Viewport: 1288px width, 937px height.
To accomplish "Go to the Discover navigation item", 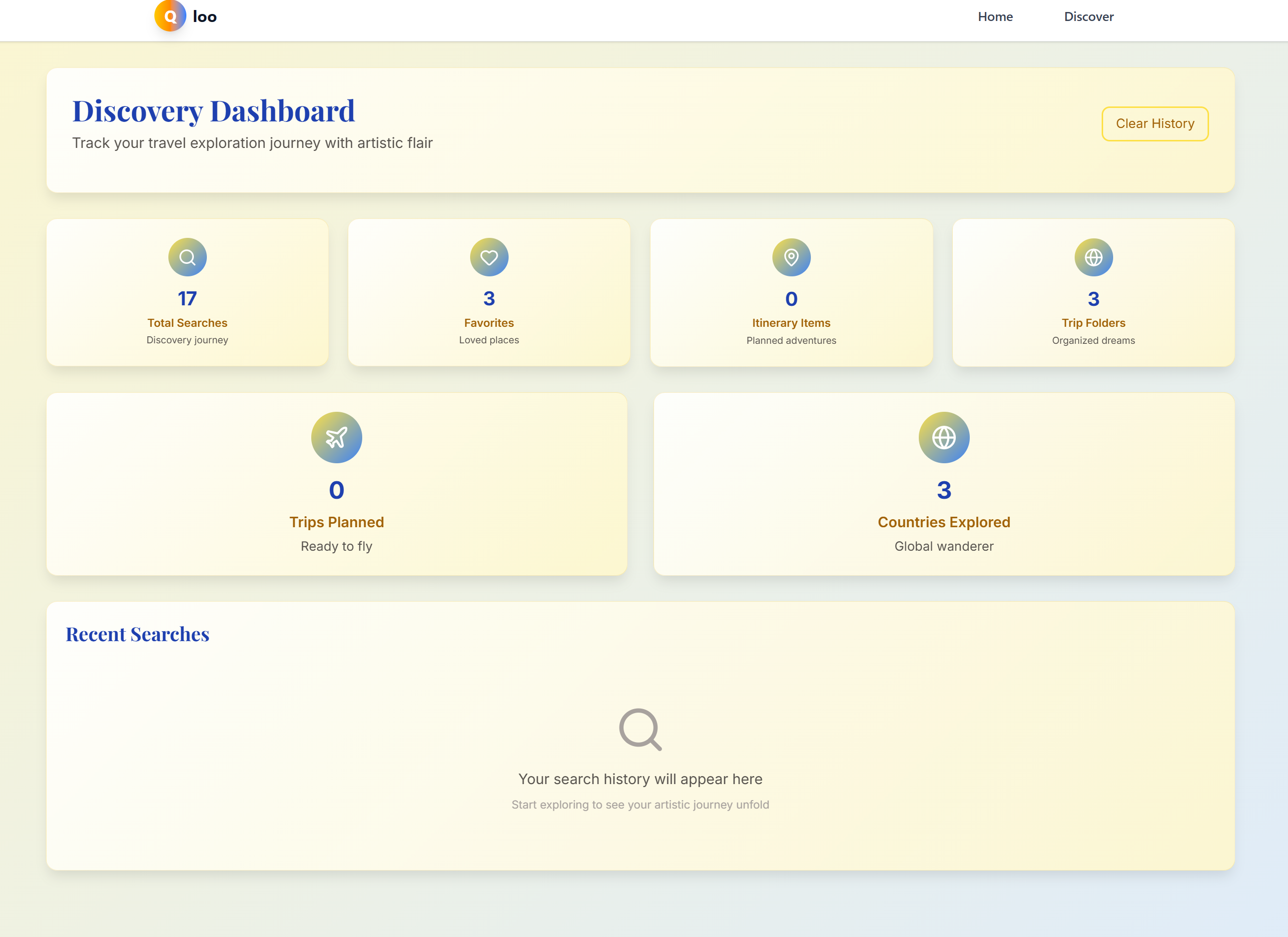I will pyautogui.click(x=1089, y=16).
